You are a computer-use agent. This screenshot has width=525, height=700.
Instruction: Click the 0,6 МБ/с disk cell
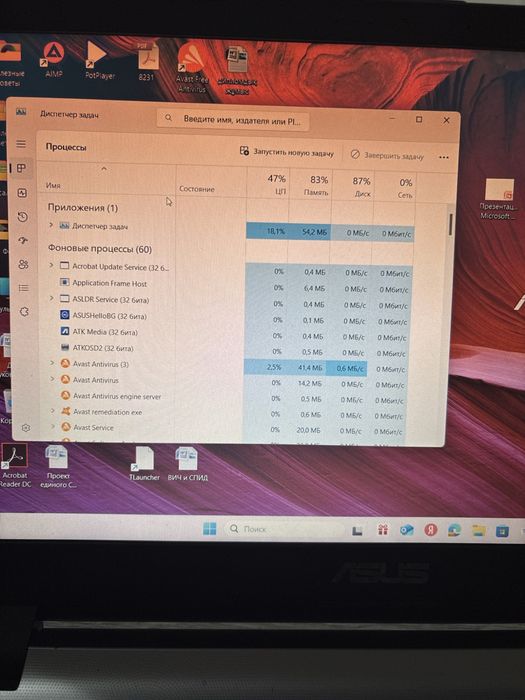point(348,369)
